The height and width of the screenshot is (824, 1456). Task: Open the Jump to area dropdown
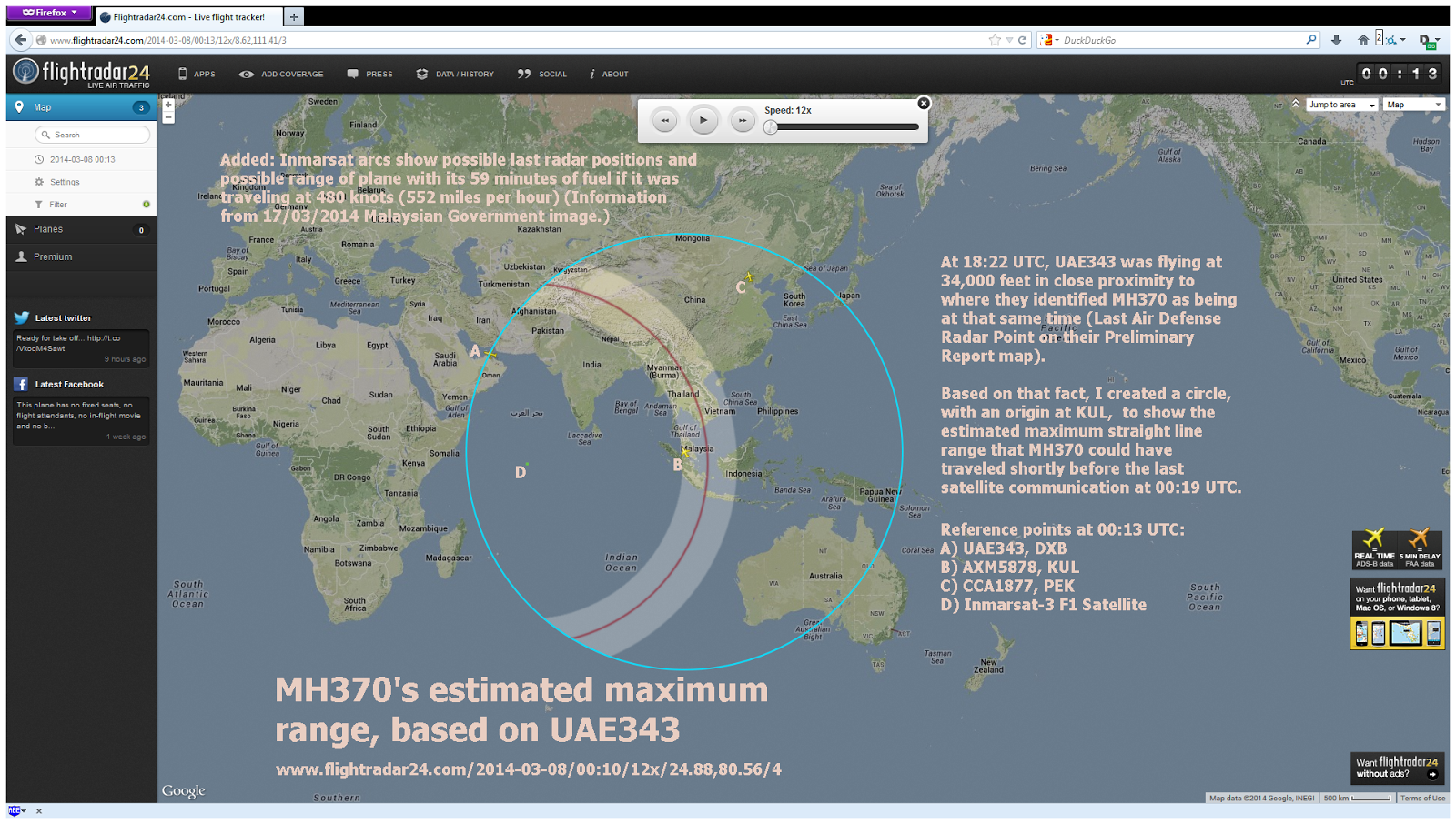[1341, 104]
